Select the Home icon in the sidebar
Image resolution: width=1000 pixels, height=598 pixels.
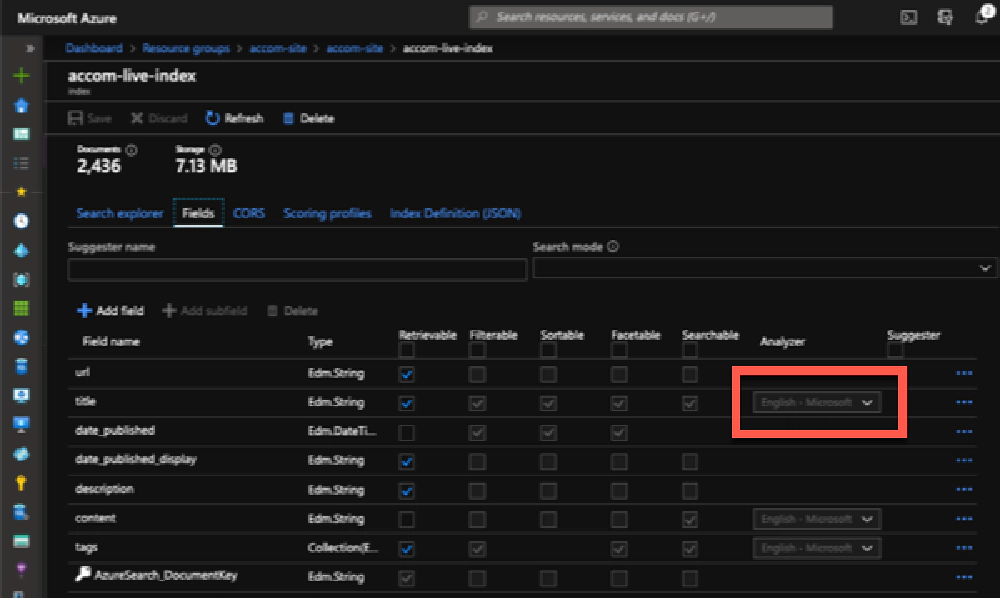pyautogui.click(x=20, y=104)
